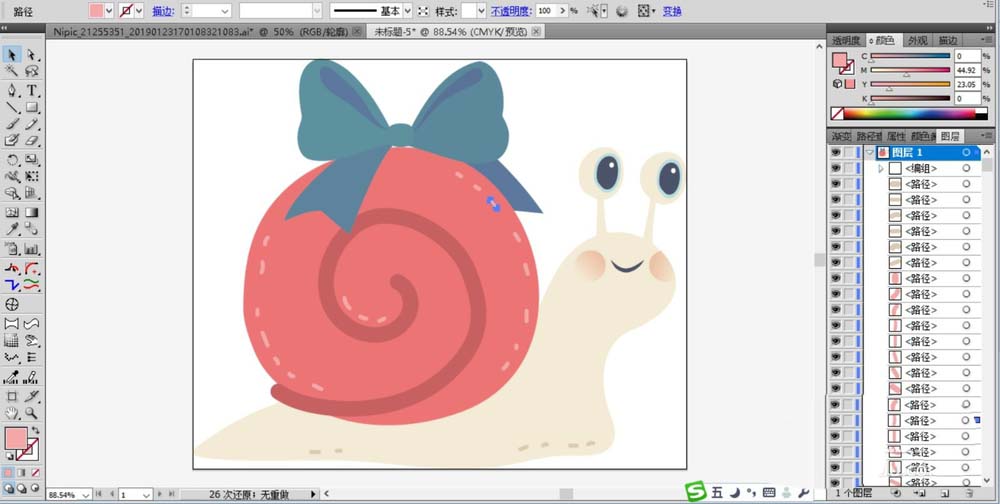Open the 基本 stroke style dropdown
1000x504 pixels.
(x=407, y=10)
